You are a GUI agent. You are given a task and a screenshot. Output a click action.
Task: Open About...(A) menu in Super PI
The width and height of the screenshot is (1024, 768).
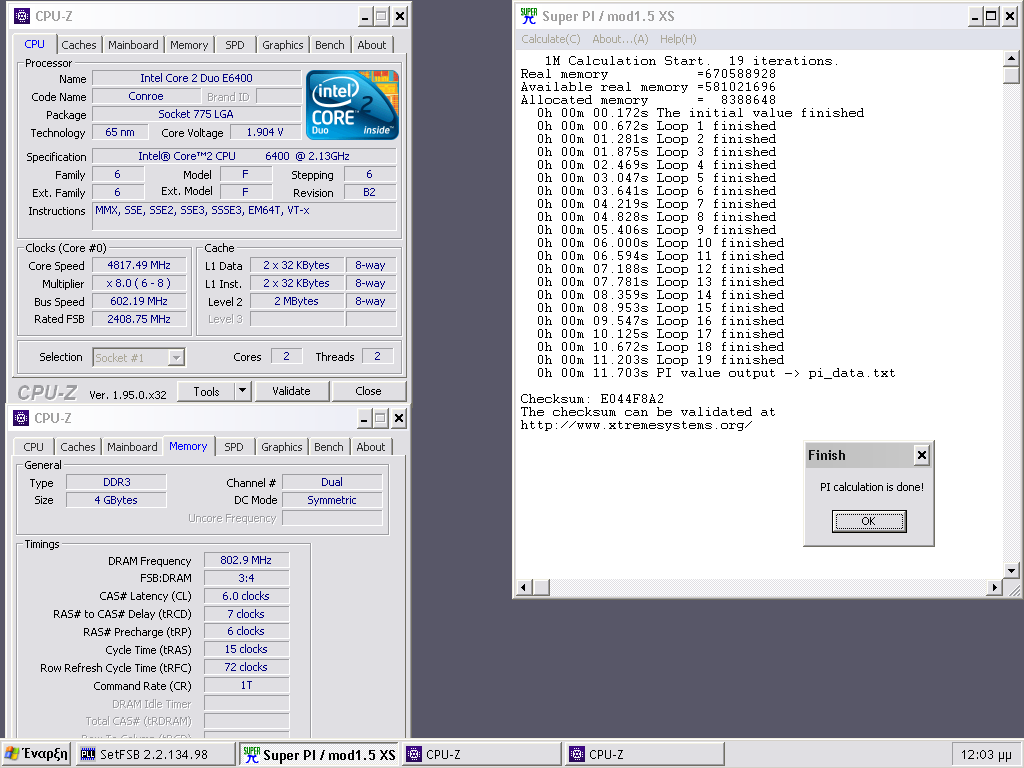pyautogui.click(x=620, y=39)
